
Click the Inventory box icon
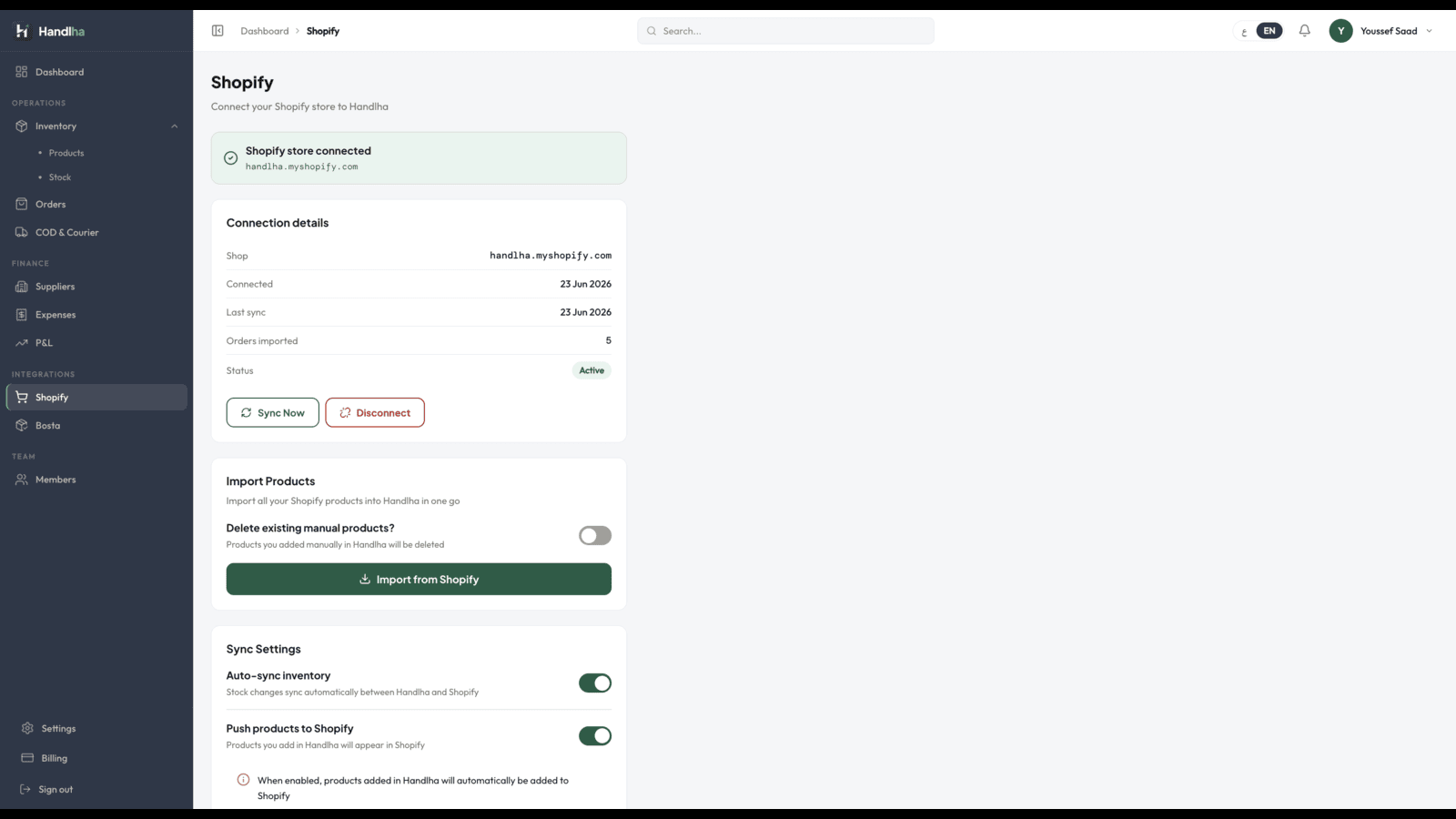coord(22,126)
